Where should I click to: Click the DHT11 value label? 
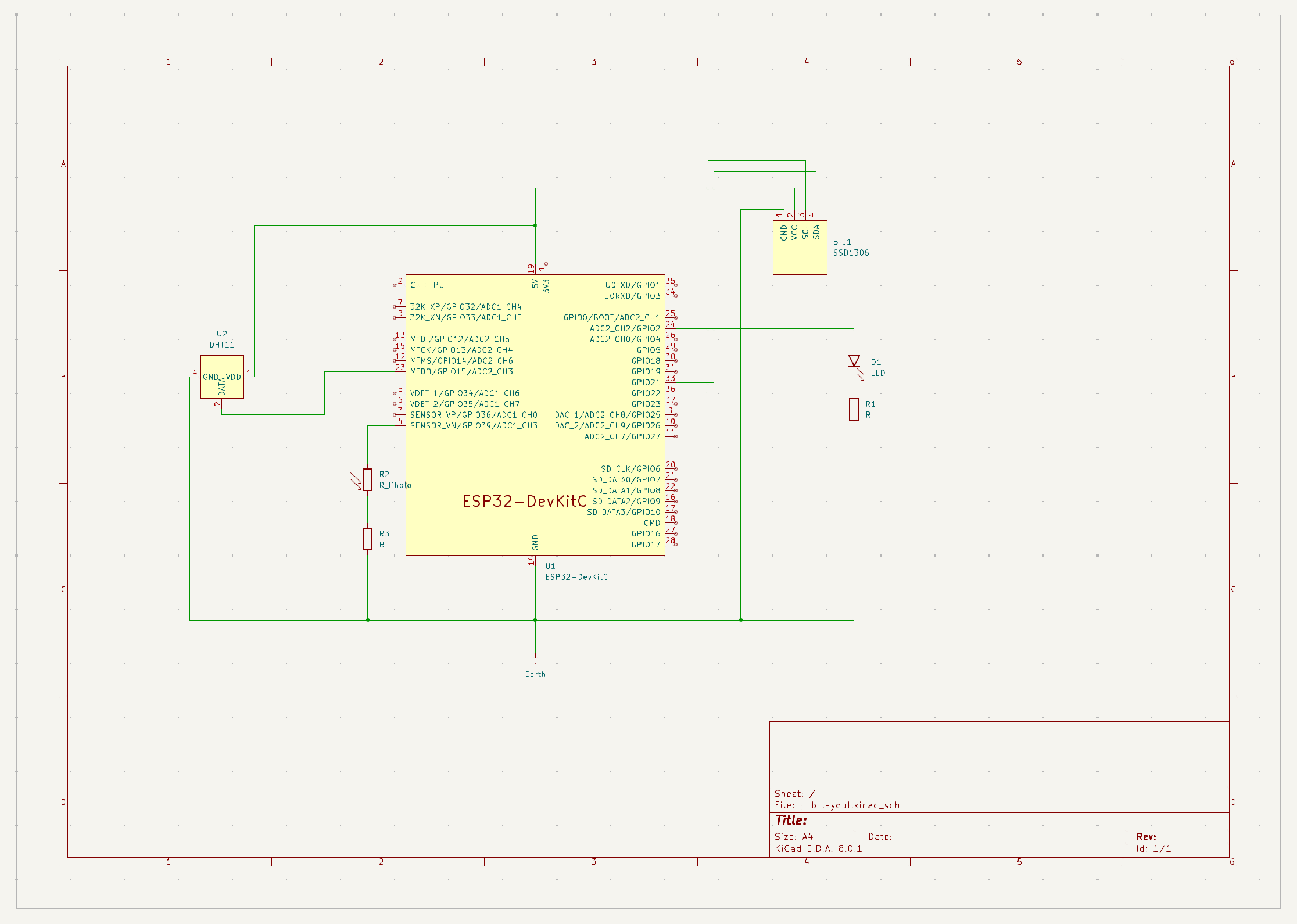(x=221, y=345)
